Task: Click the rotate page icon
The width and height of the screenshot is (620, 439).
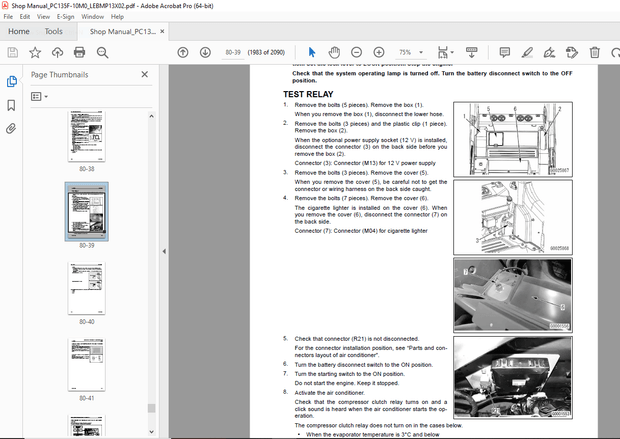Action: (616, 52)
